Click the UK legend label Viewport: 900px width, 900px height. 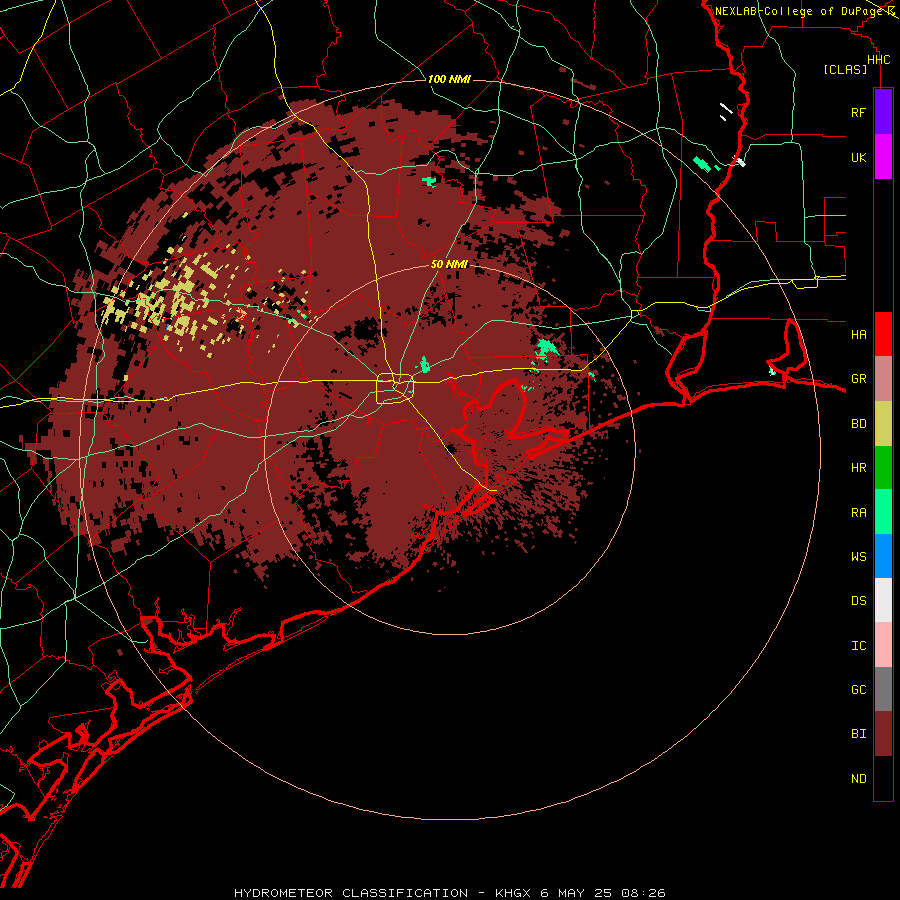click(858, 158)
